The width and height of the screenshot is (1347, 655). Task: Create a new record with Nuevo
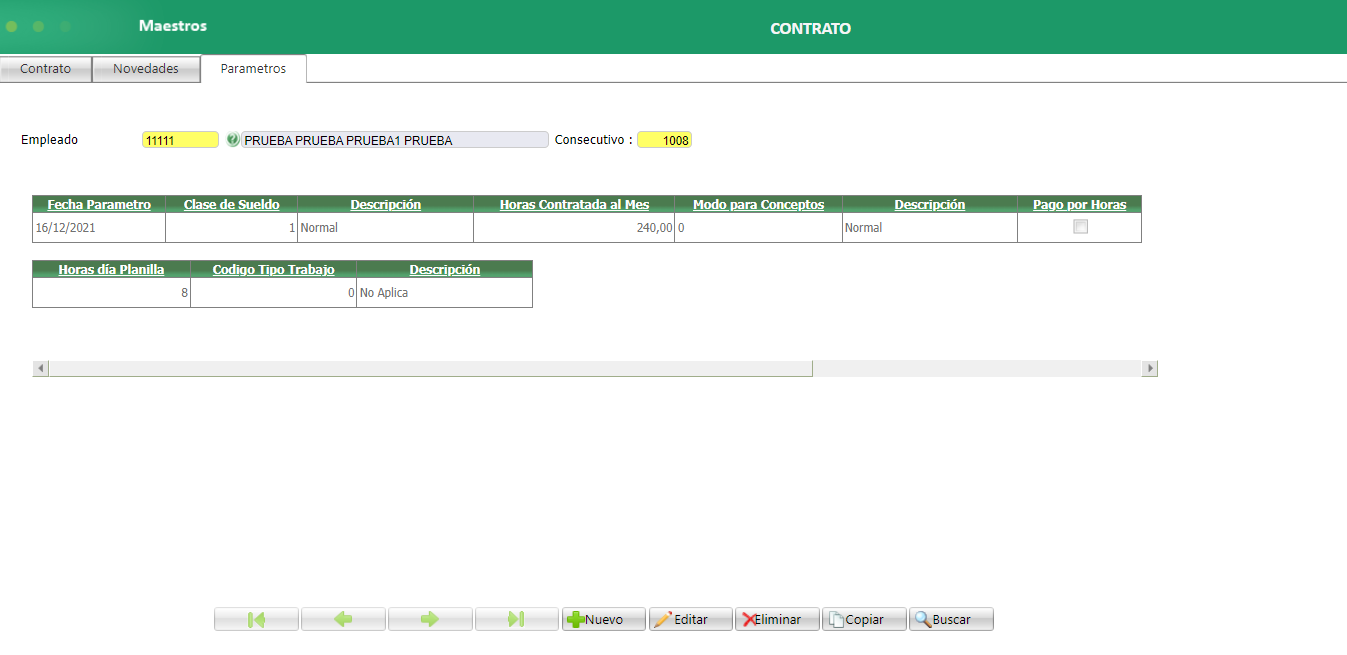pos(604,619)
